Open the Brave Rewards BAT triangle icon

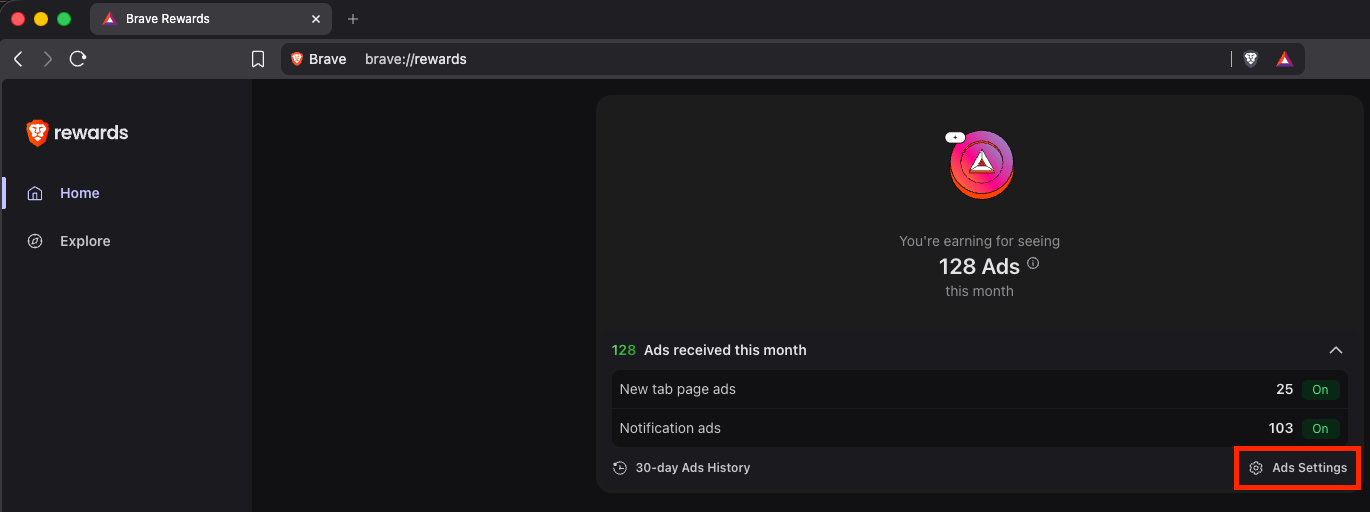pos(1284,59)
